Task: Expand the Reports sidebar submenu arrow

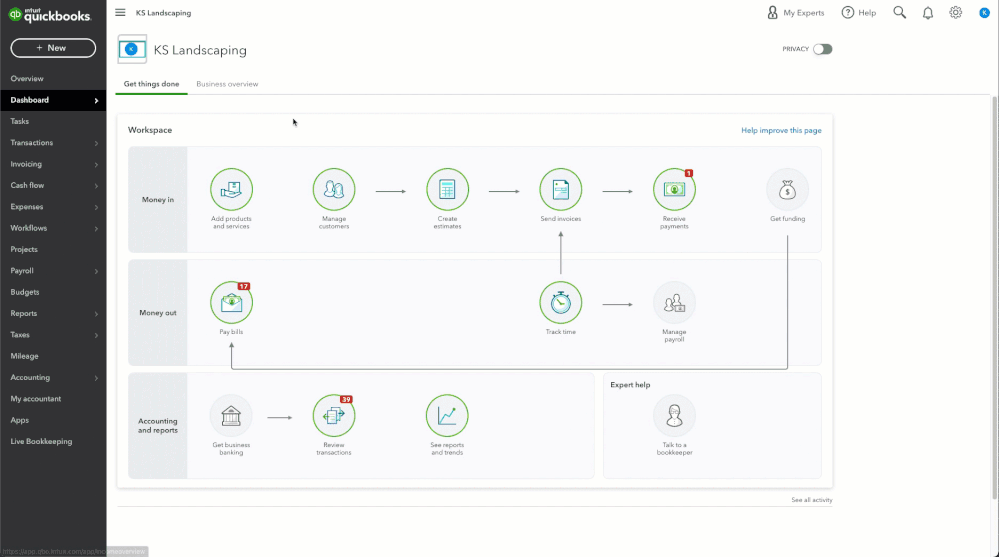Action: click(x=96, y=314)
